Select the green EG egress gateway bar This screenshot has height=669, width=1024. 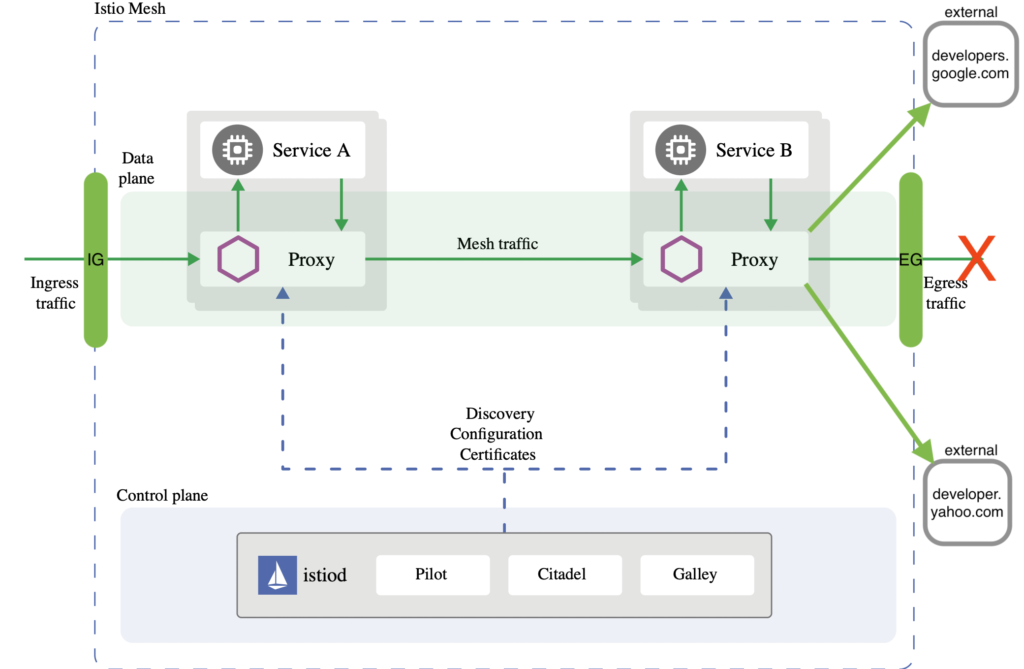point(910,260)
